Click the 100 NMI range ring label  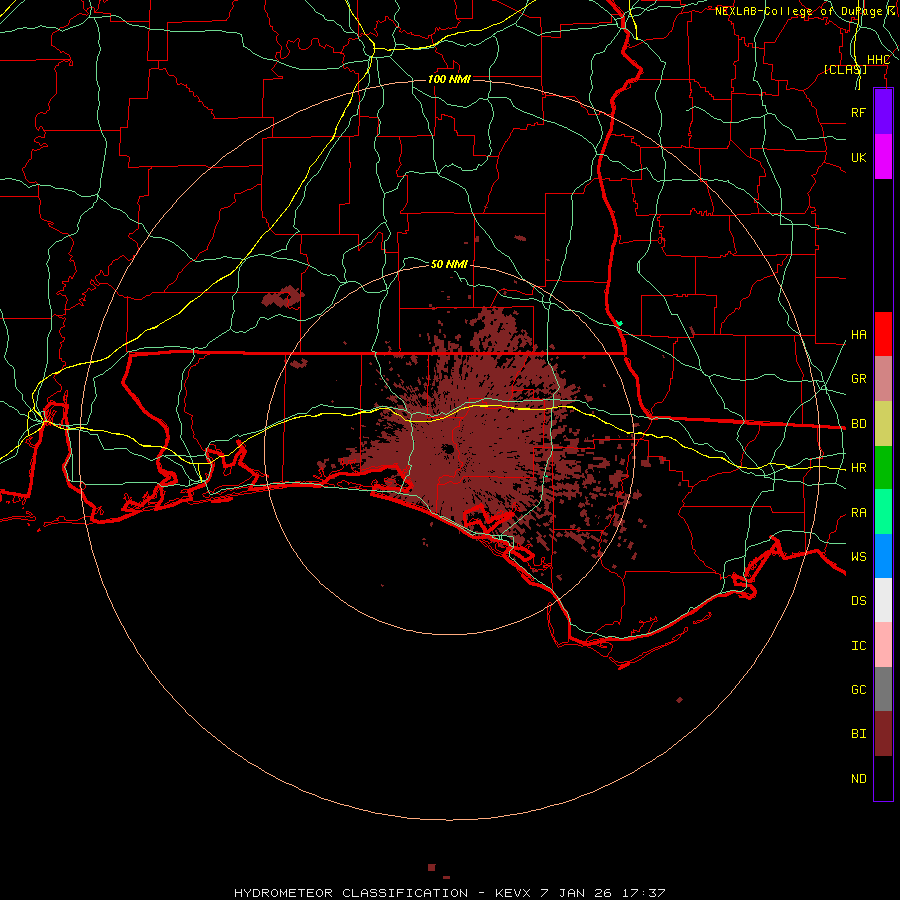[449, 79]
